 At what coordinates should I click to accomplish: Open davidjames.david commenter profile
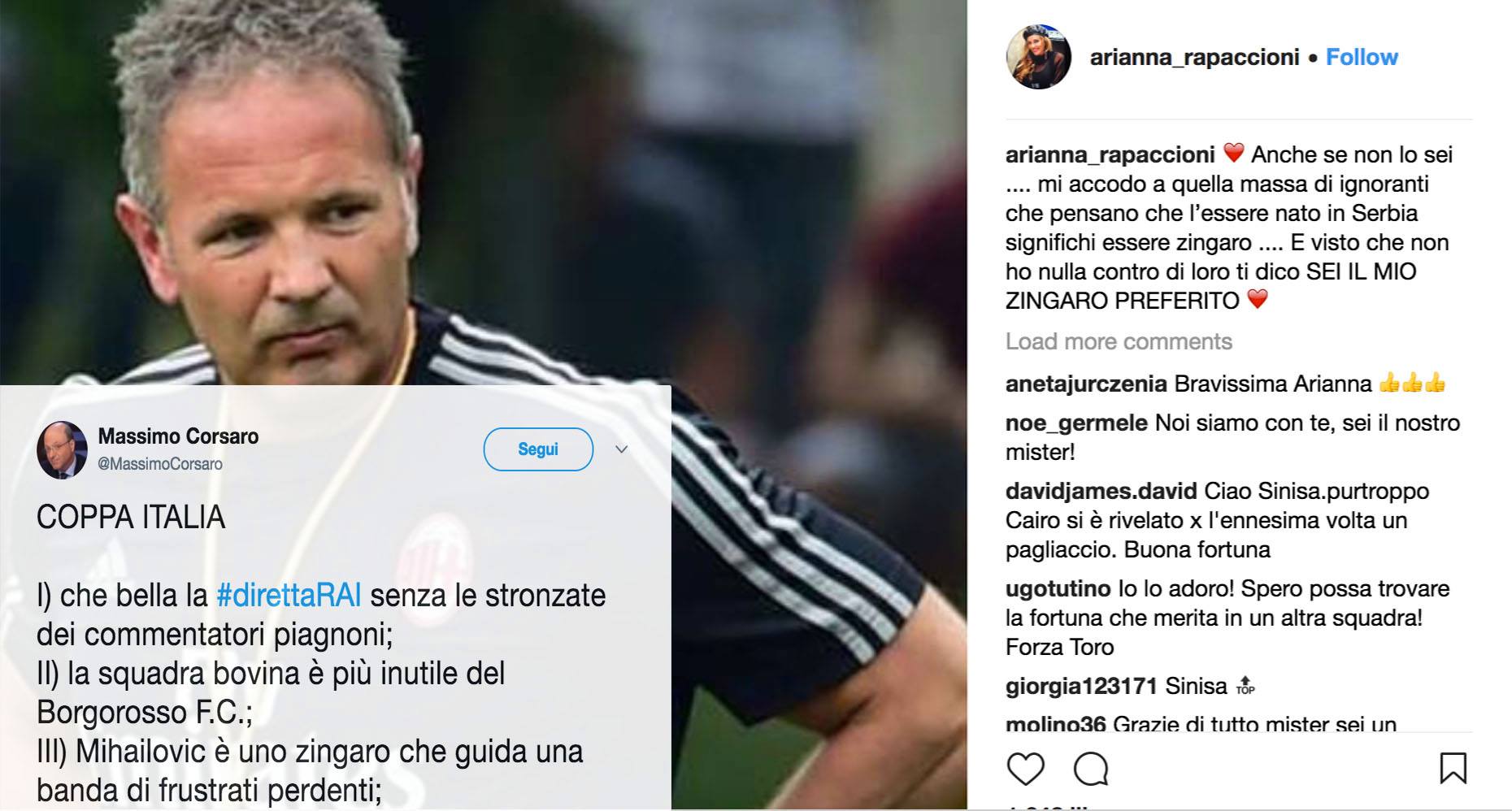(x=1101, y=491)
